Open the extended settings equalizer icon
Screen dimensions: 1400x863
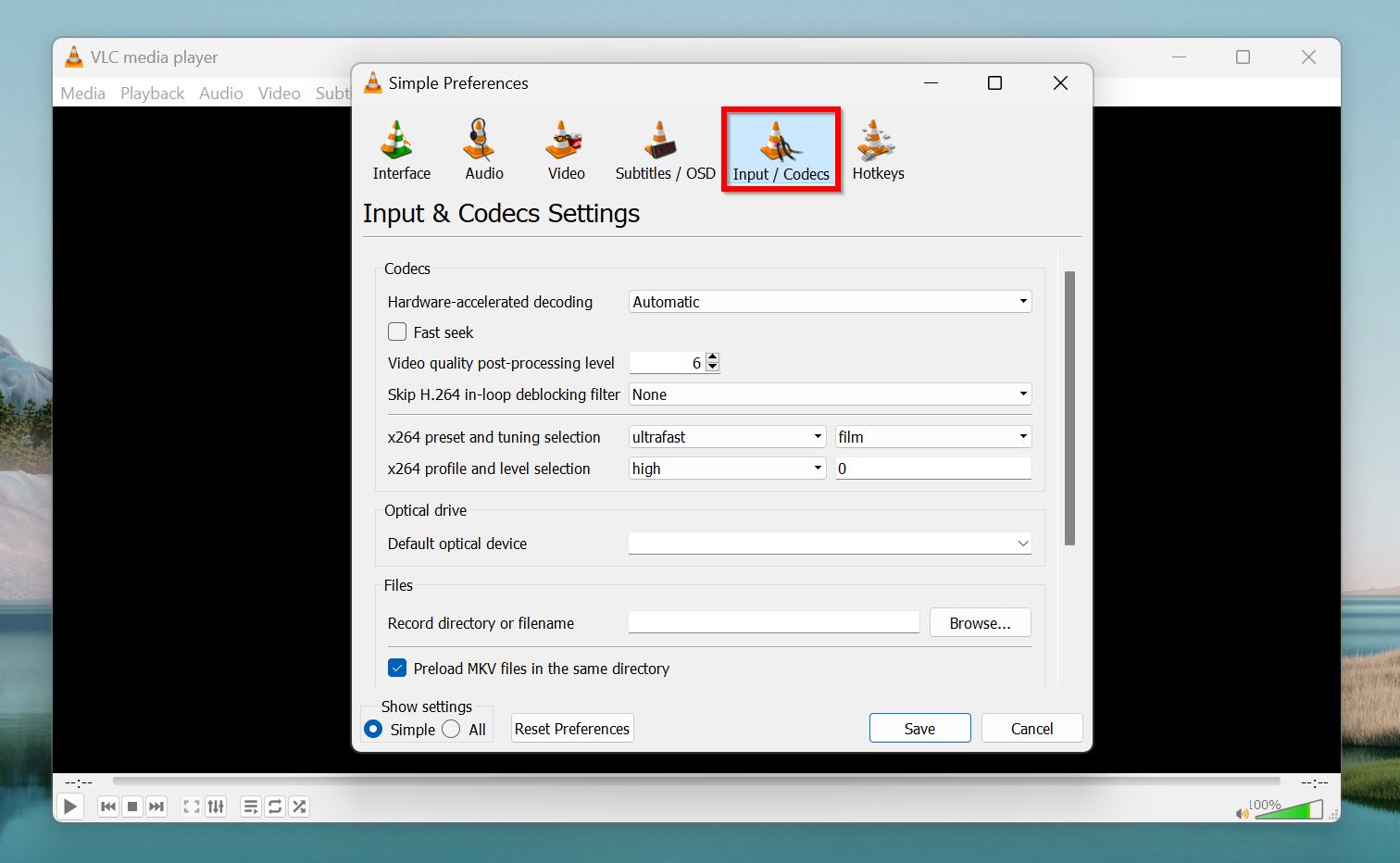tap(216, 807)
